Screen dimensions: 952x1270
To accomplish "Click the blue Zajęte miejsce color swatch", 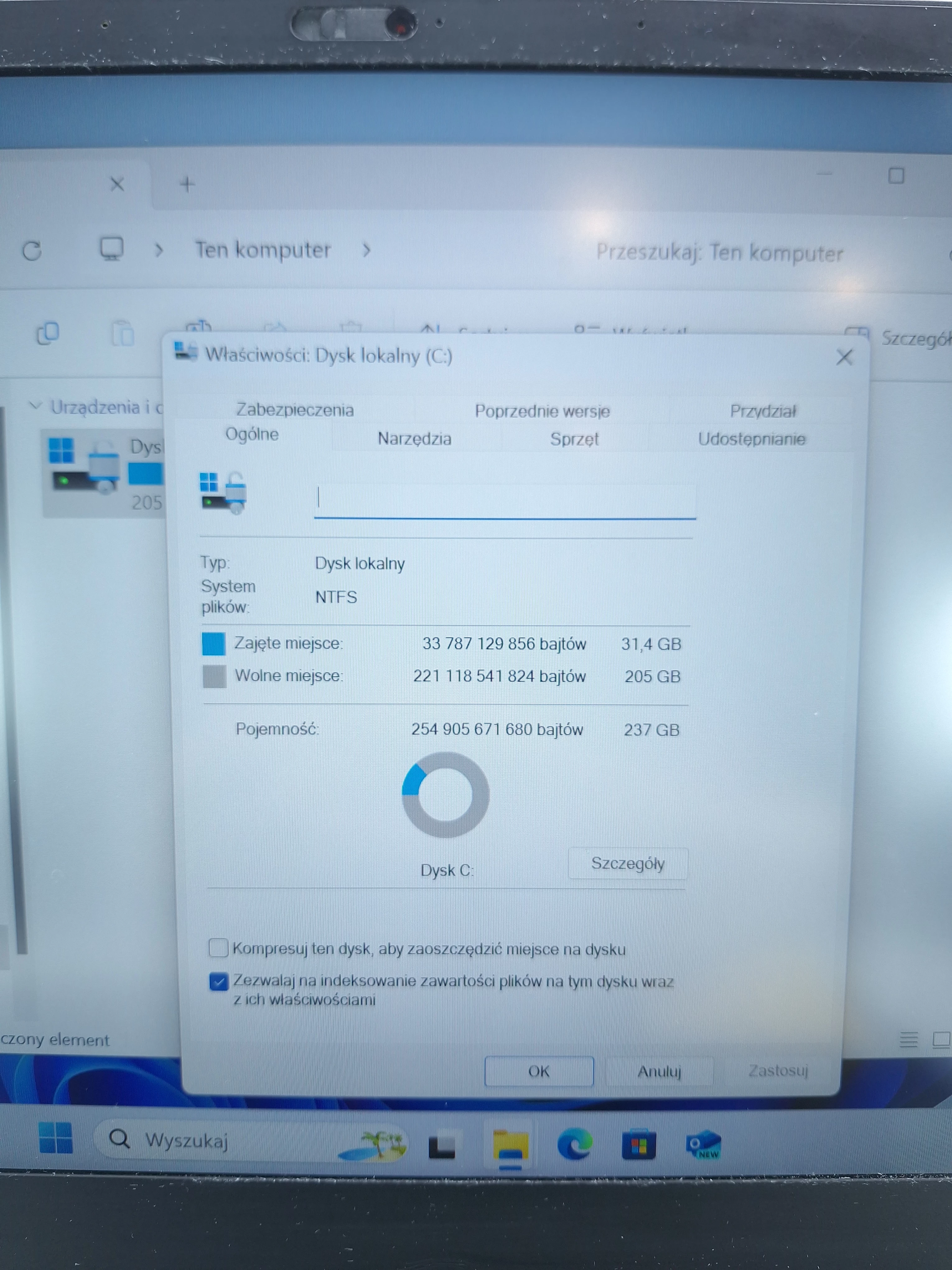I will point(213,644).
